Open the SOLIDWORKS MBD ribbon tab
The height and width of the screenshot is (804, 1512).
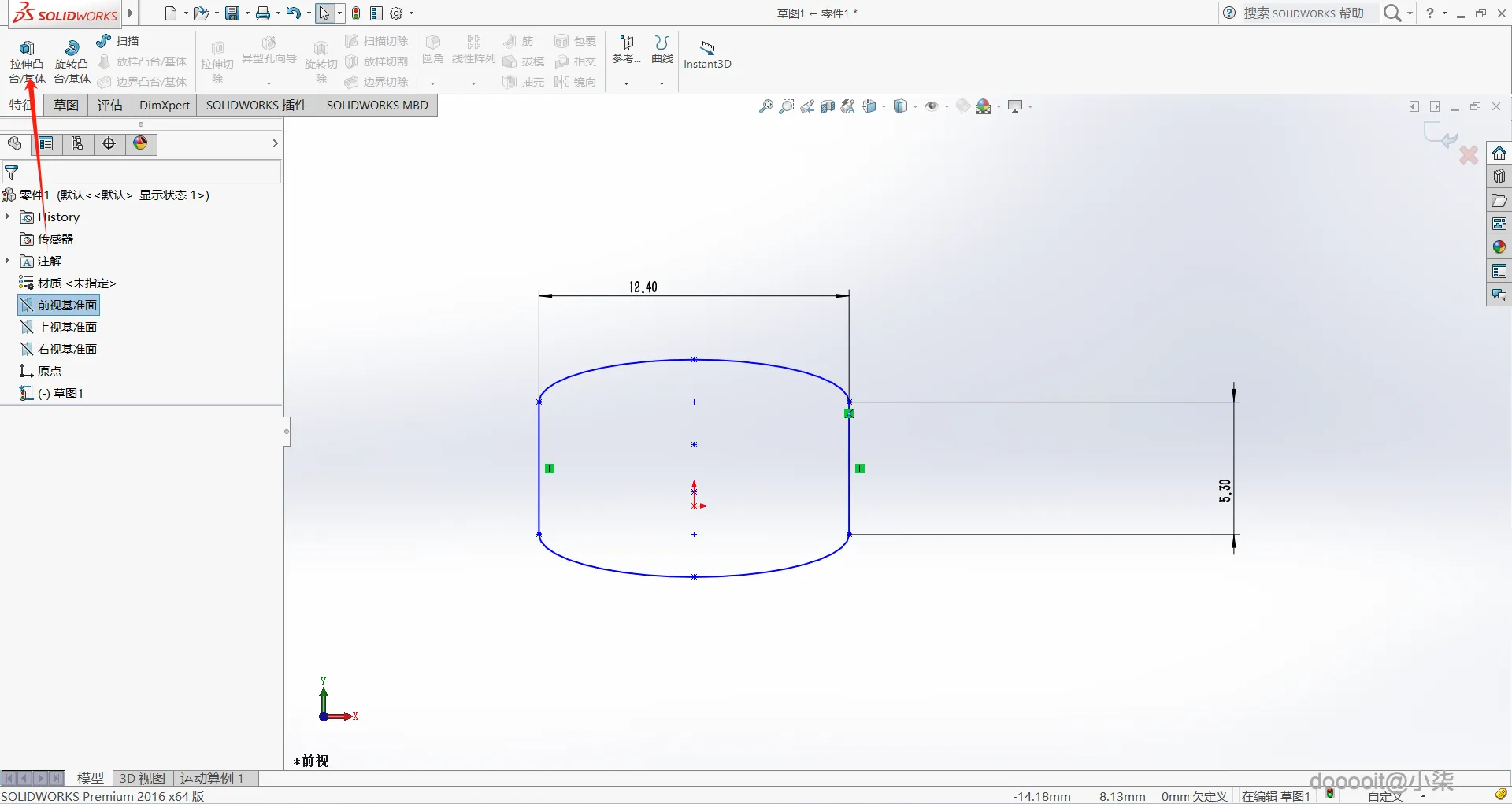tap(377, 106)
